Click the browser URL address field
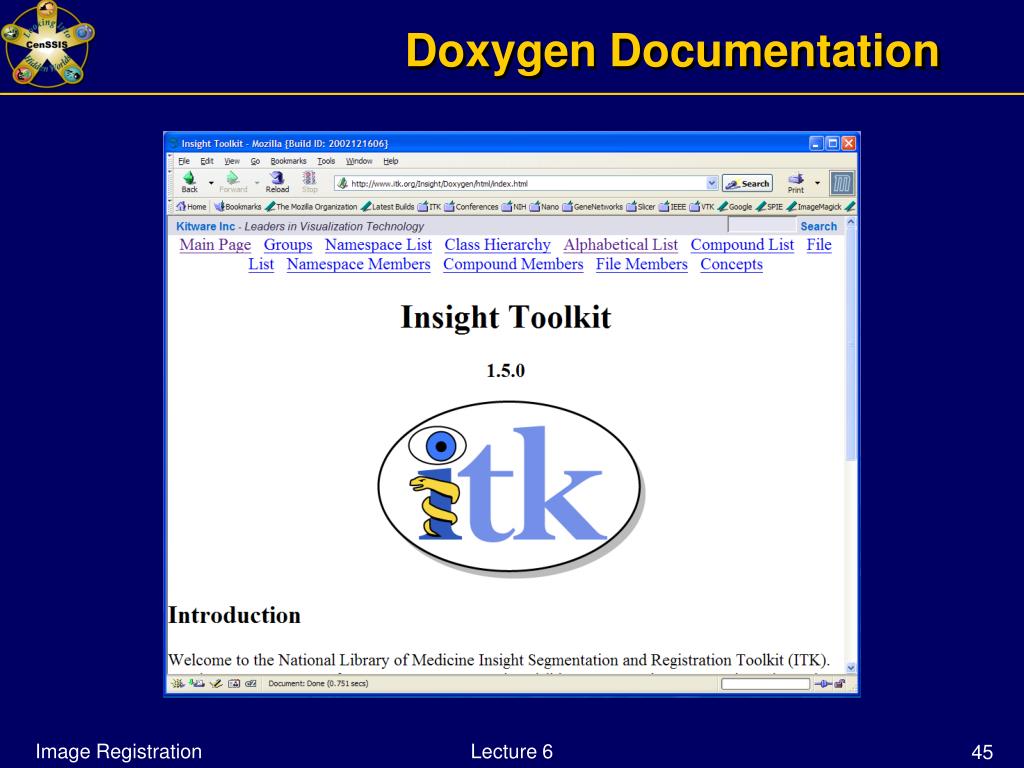 coord(526,184)
